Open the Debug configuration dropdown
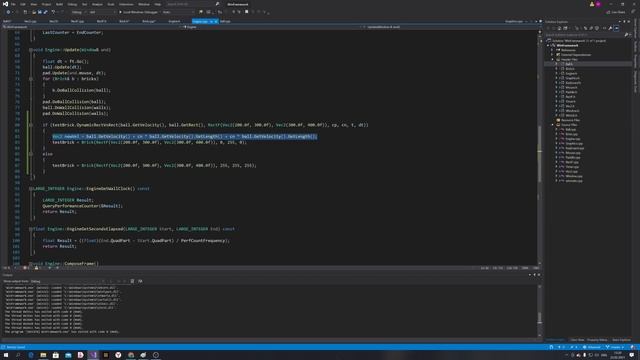 78,12
